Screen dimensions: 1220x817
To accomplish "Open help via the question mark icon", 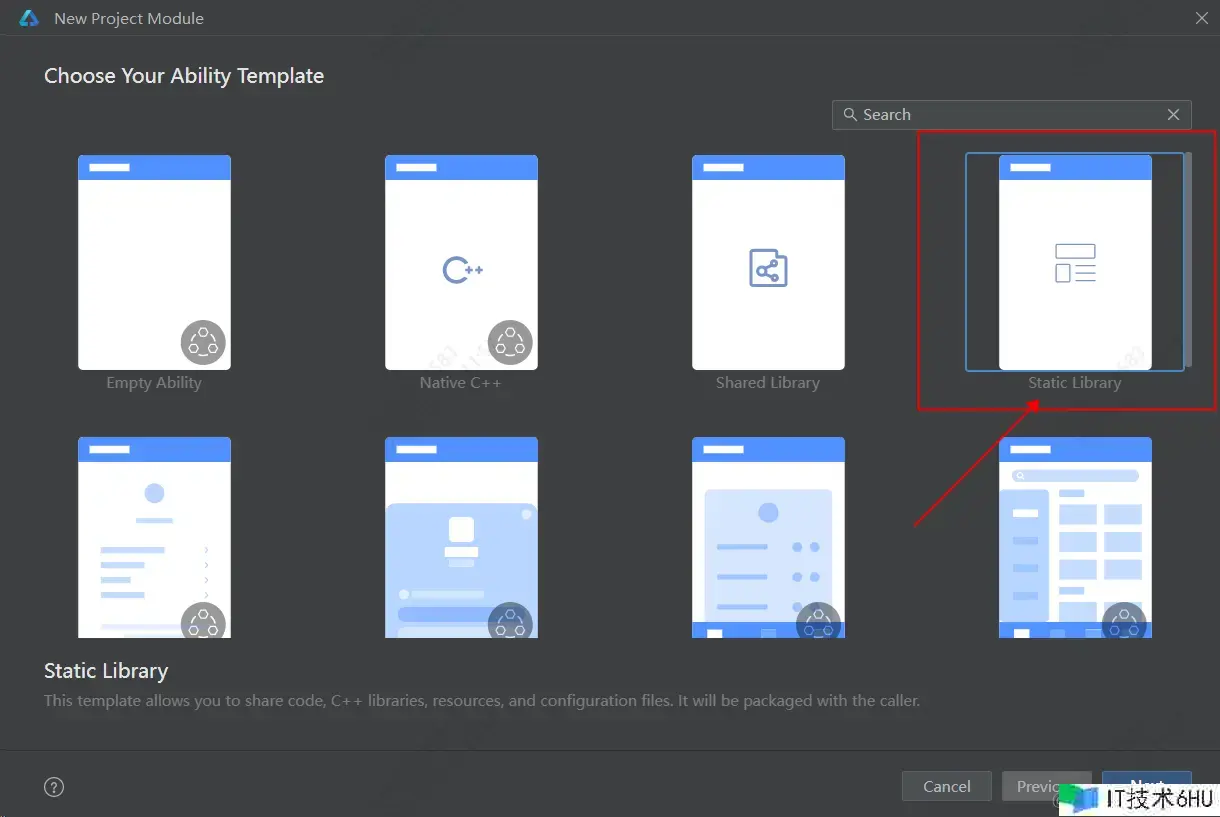I will point(55,787).
